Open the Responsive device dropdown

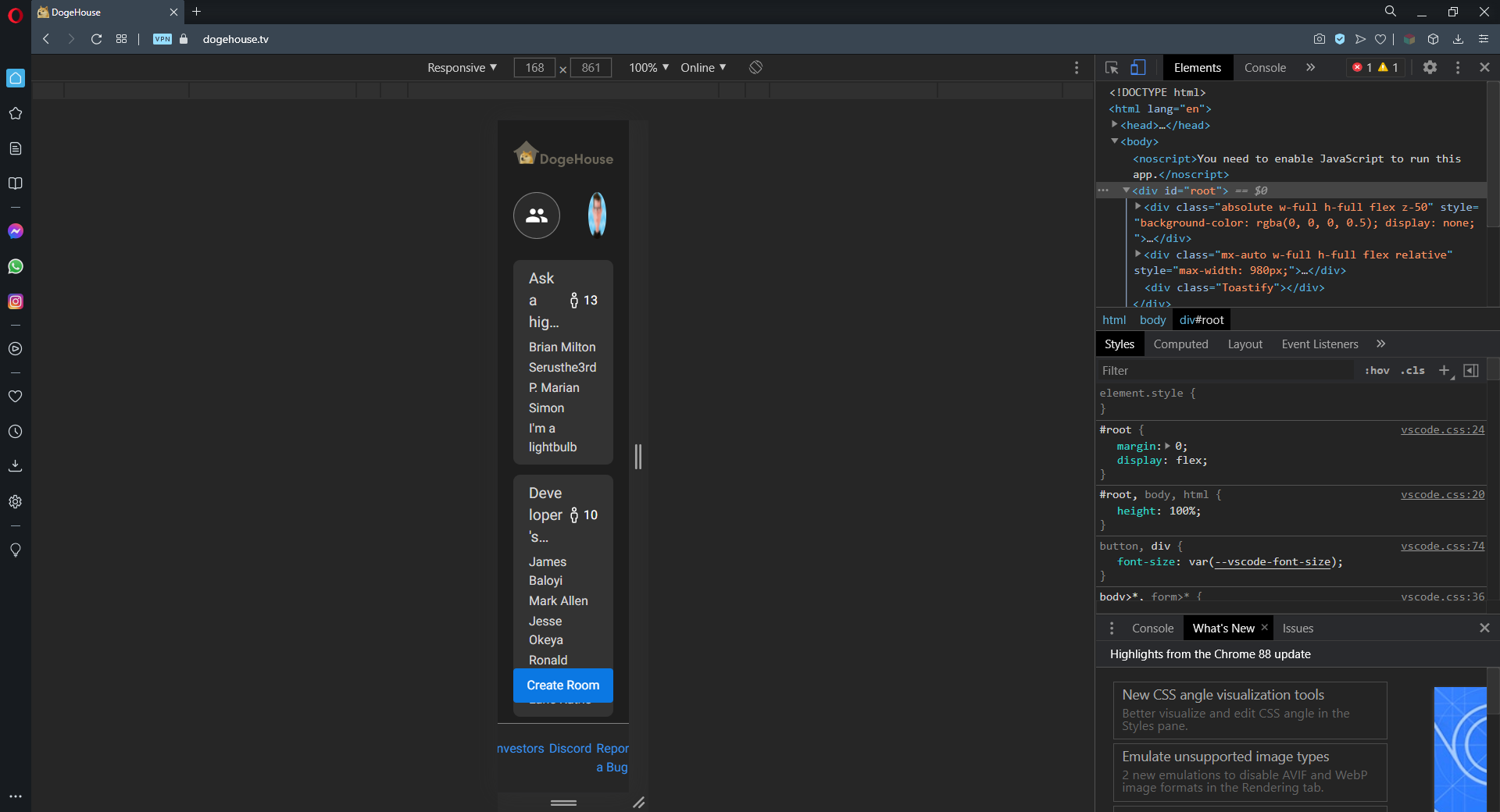click(x=461, y=68)
